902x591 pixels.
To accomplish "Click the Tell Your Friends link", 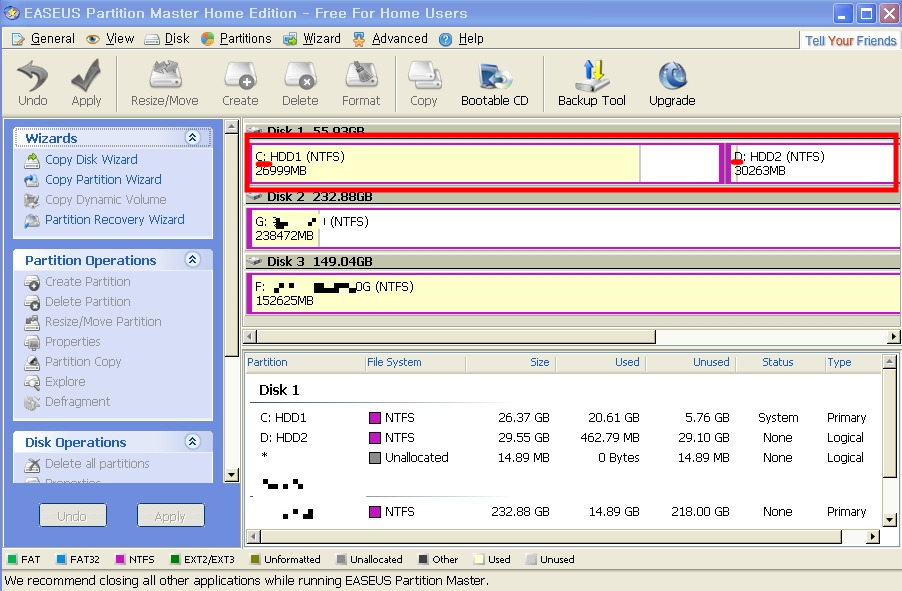I will tap(850, 41).
